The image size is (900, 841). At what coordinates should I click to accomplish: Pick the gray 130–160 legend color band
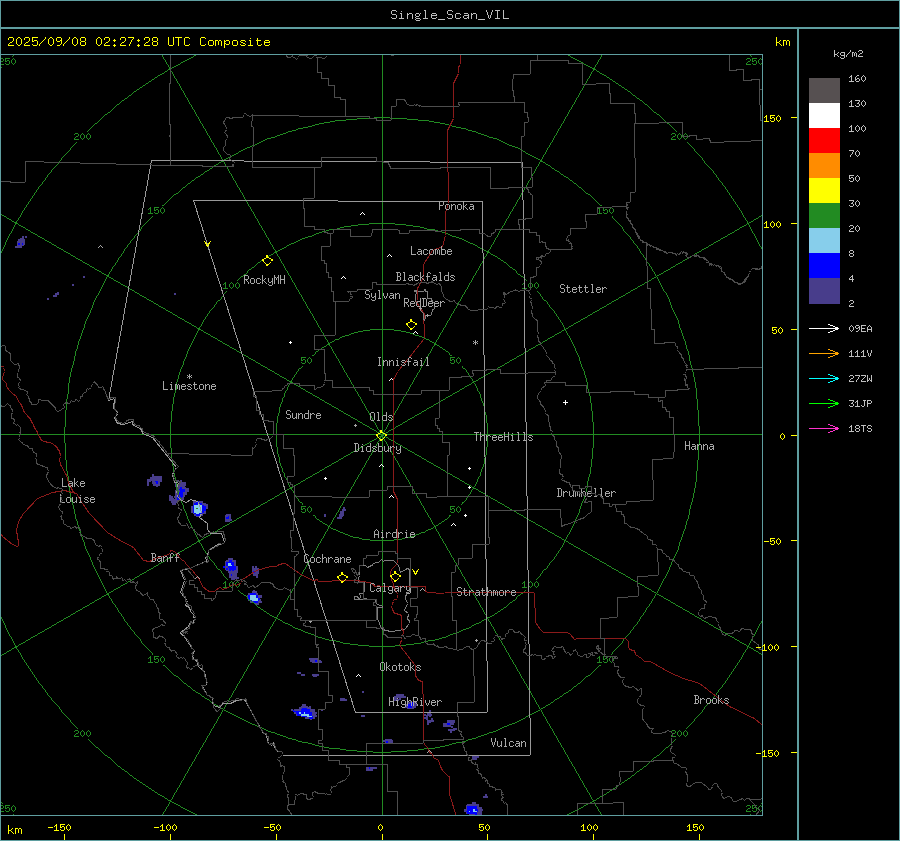[x=824, y=91]
